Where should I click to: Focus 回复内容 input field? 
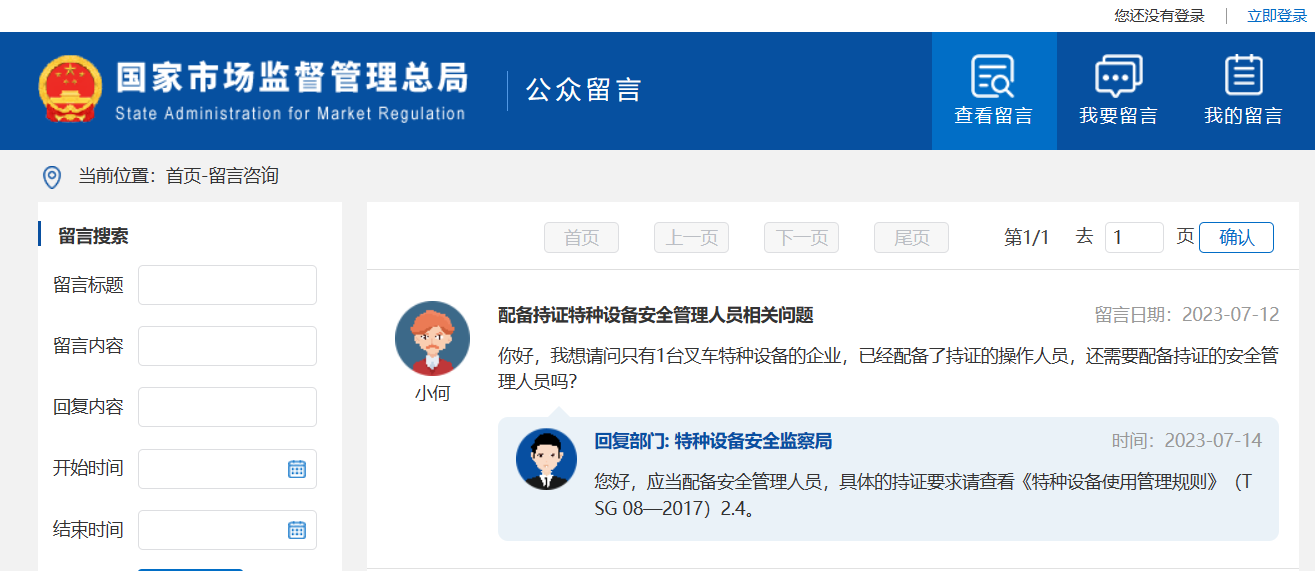coord(227,407)
